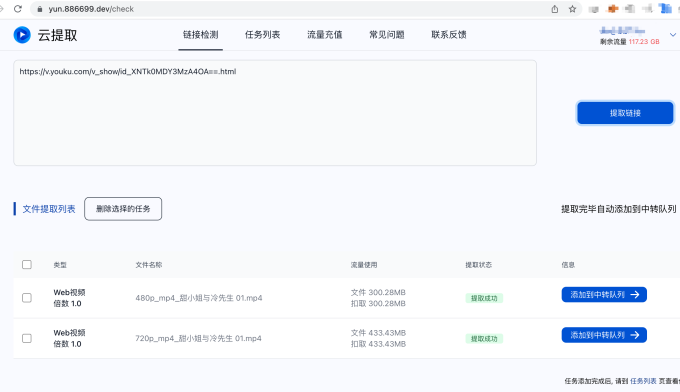Click the 云提取 site title text
Viewport: 680px width, 392px height.
tap(57, 35)
